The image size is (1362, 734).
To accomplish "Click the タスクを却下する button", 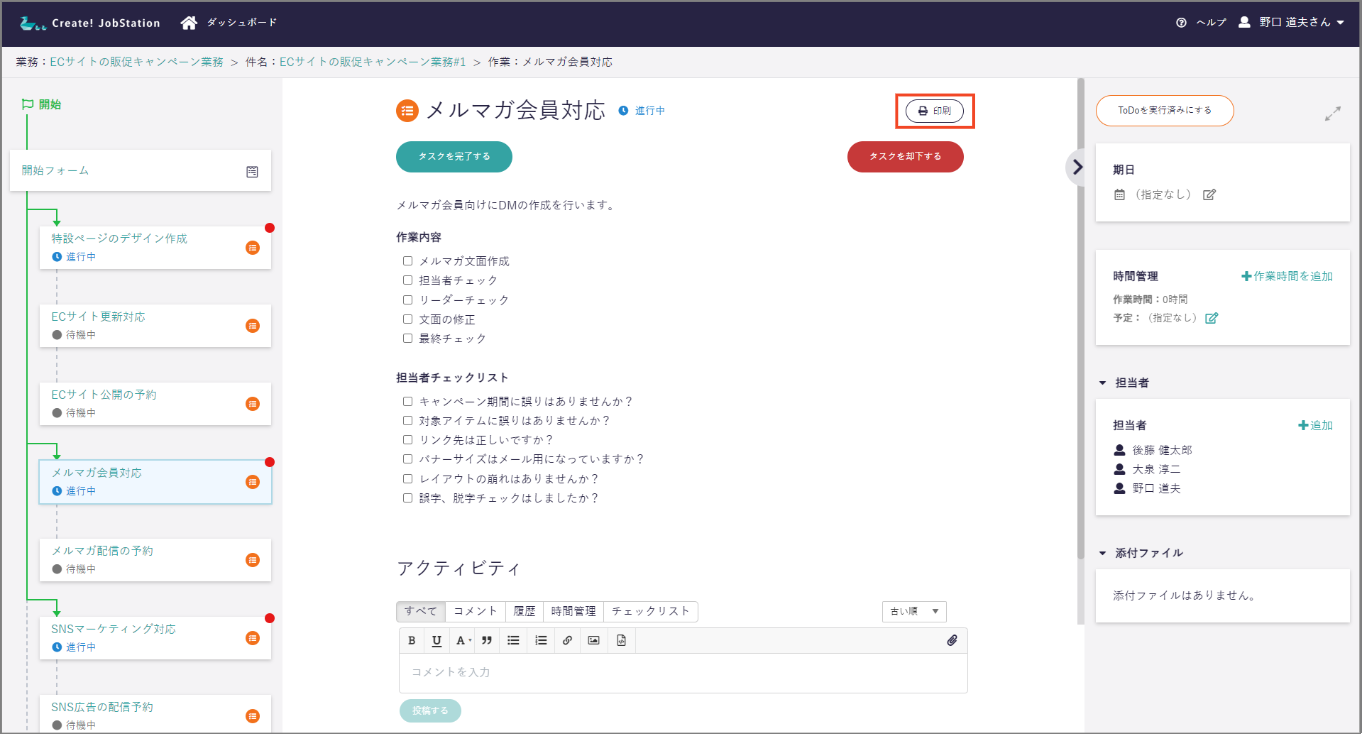I will 906,157.
